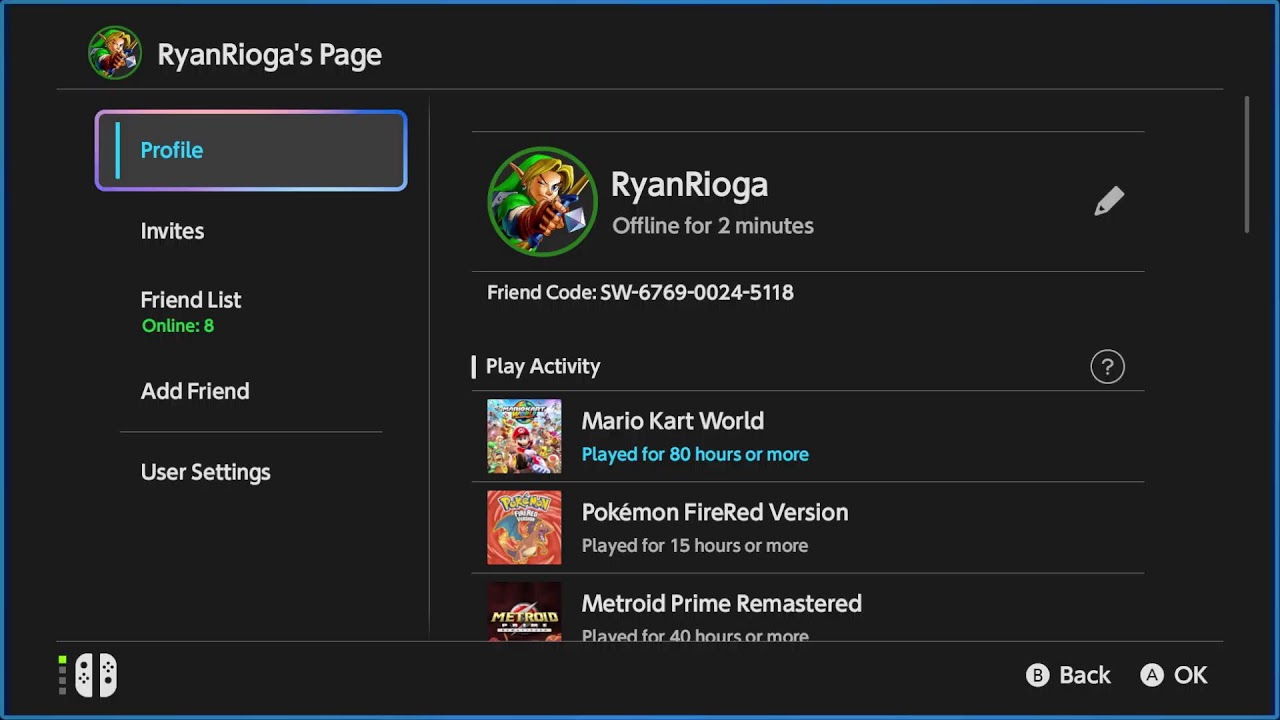Screen dimensions: 1280x720
Task: Select the Metroid Prime Remastered cover thumbnail
Action: coord(524,611)
